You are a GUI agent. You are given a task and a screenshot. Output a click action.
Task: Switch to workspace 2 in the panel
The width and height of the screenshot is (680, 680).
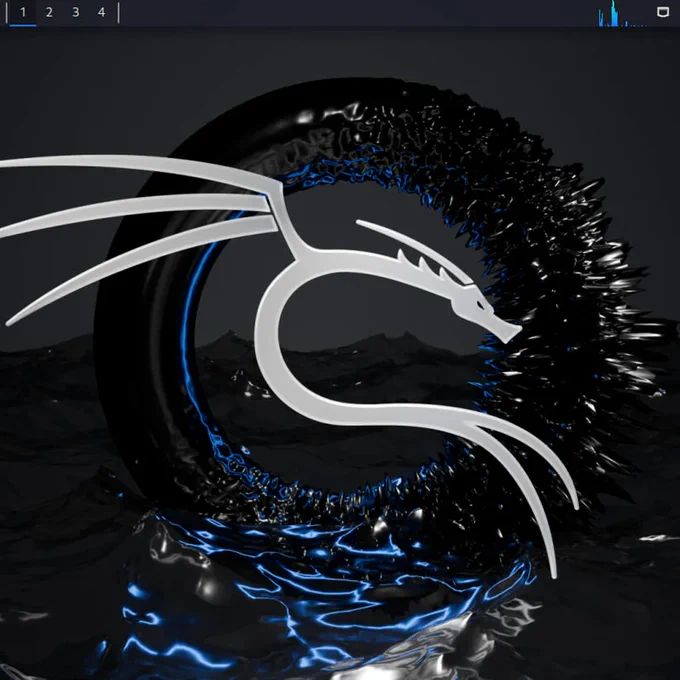tap(49, 13)
